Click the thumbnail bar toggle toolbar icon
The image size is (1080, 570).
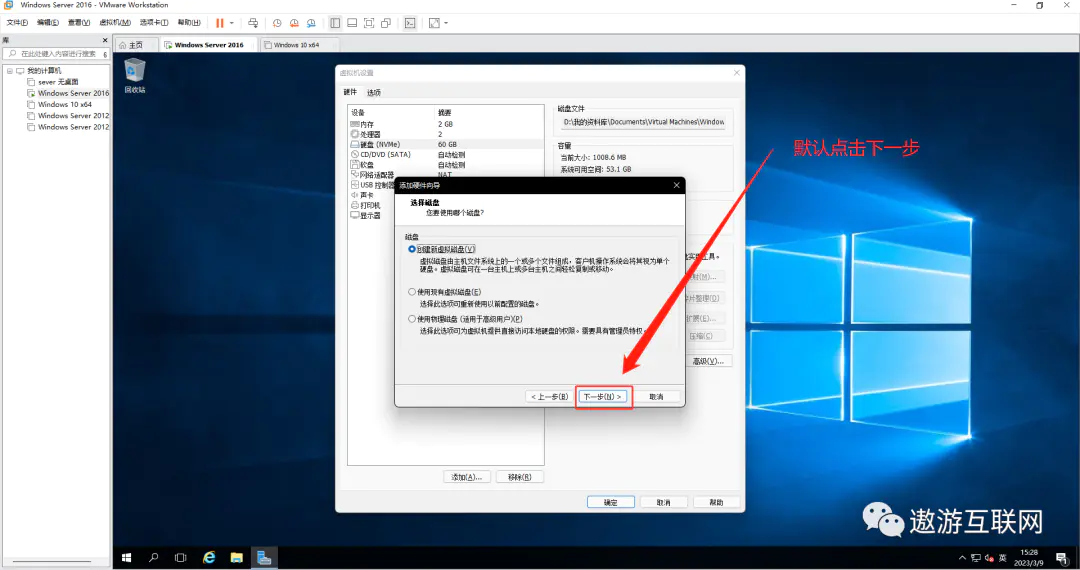tap(352, 23)
